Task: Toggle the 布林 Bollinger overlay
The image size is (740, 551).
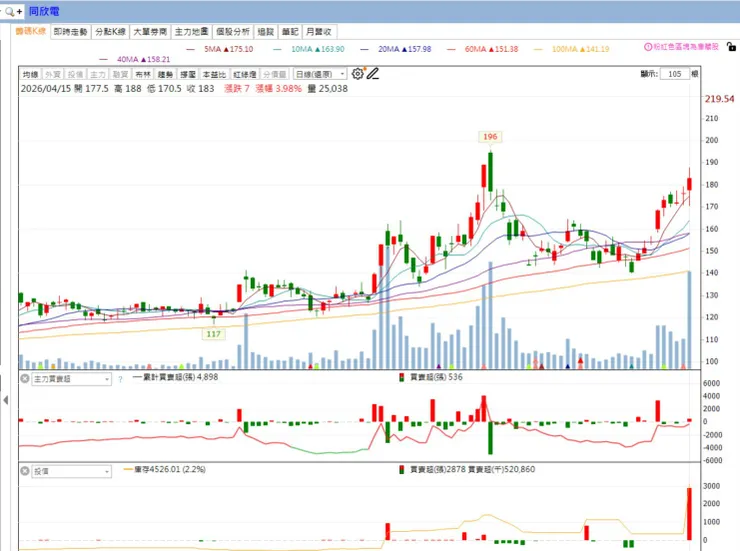Action: click(x=143, y=75)
